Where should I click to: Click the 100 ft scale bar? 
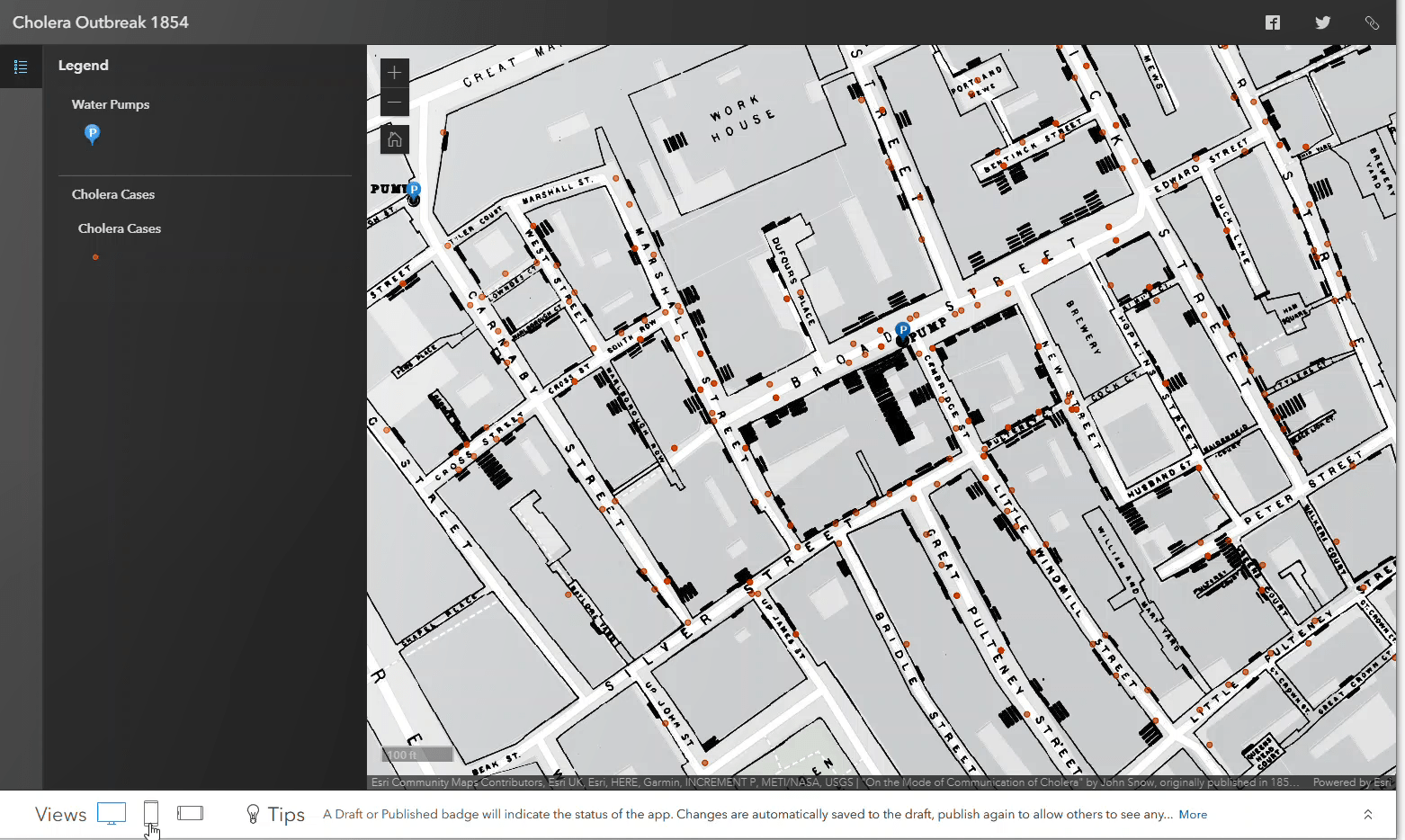coord(416,755)
